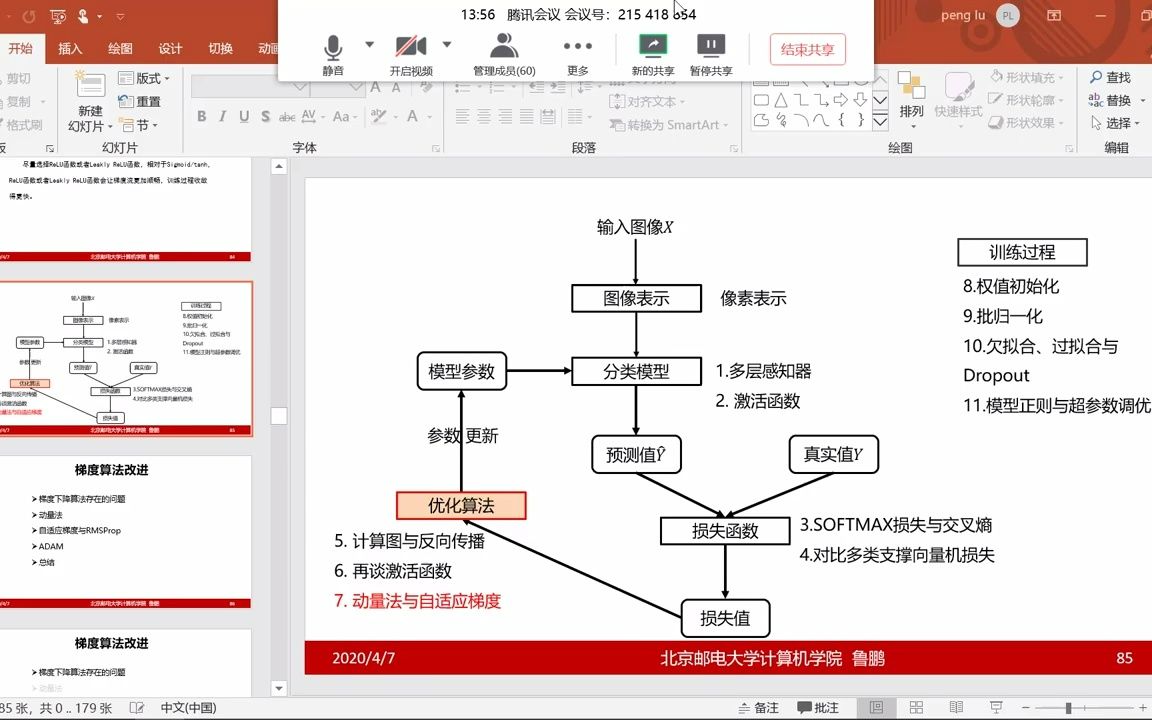Screen dimensions: 1152x720
Task: Switch to the 插入 ribbon tab
Action: (x=71, y=47)
